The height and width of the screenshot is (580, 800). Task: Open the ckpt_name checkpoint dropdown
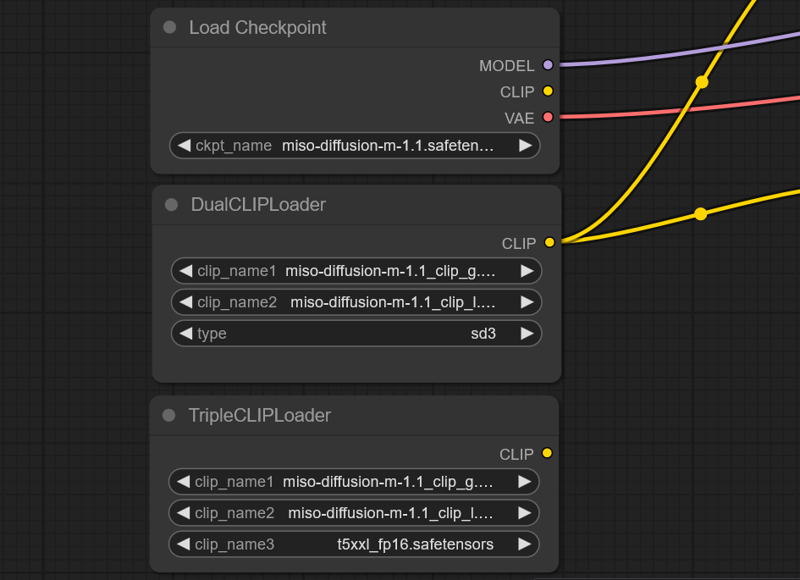[355, 146]
